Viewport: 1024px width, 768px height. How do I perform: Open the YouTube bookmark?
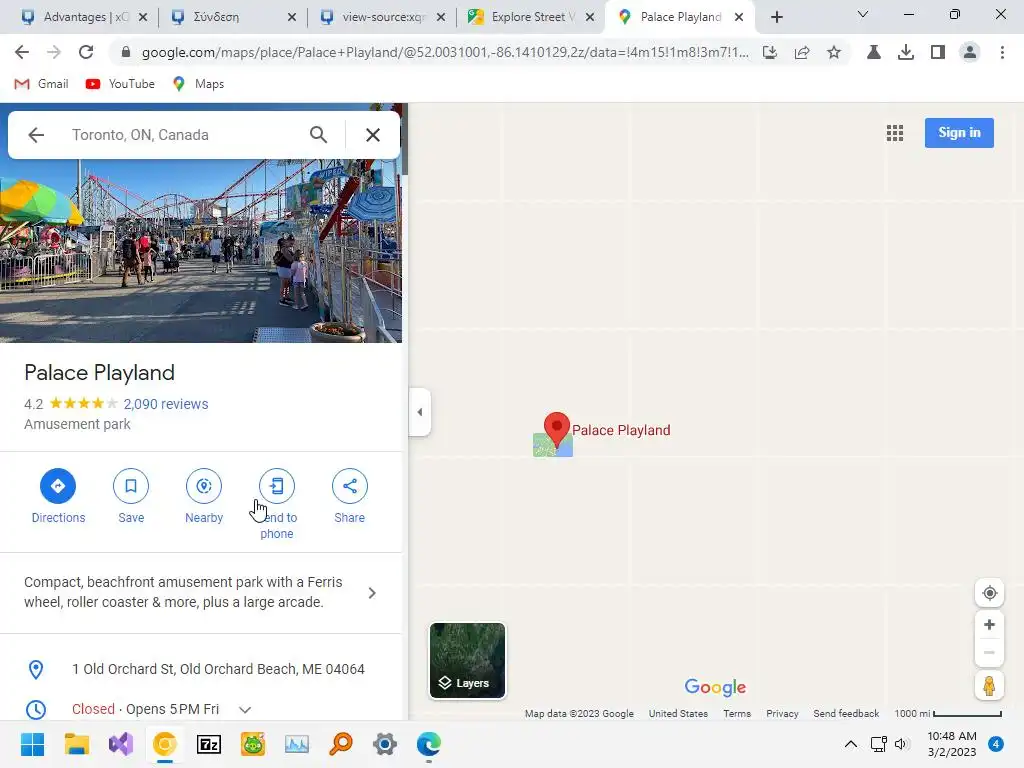[x=120, y=84]
